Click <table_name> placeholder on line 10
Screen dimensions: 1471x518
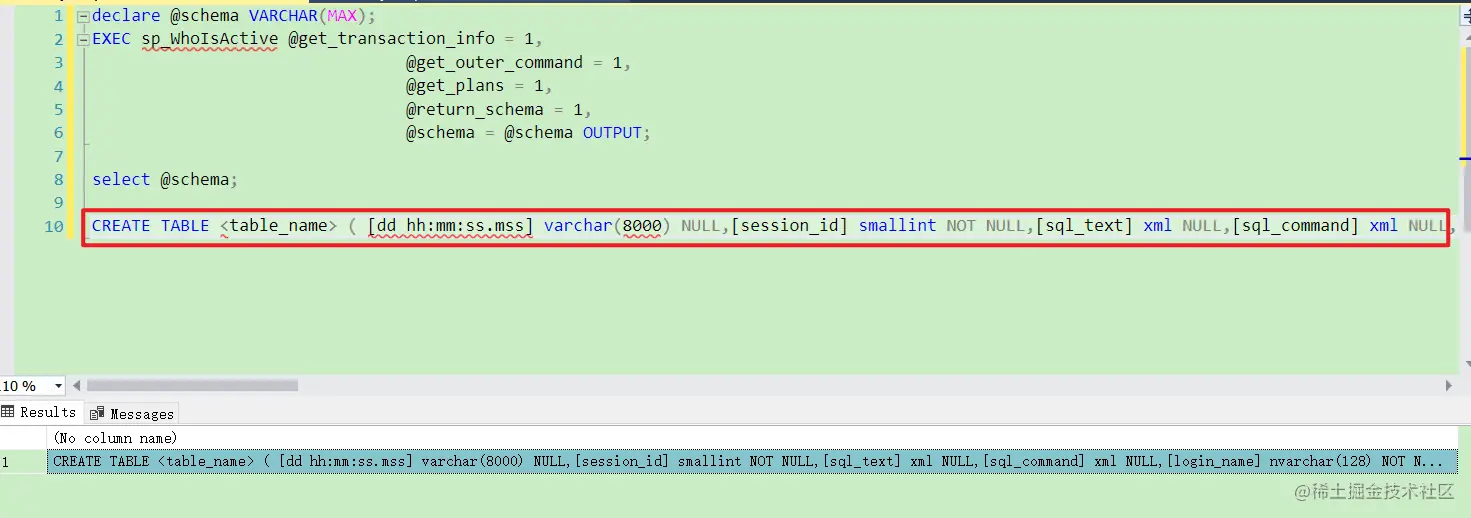(x=279, y=226)
